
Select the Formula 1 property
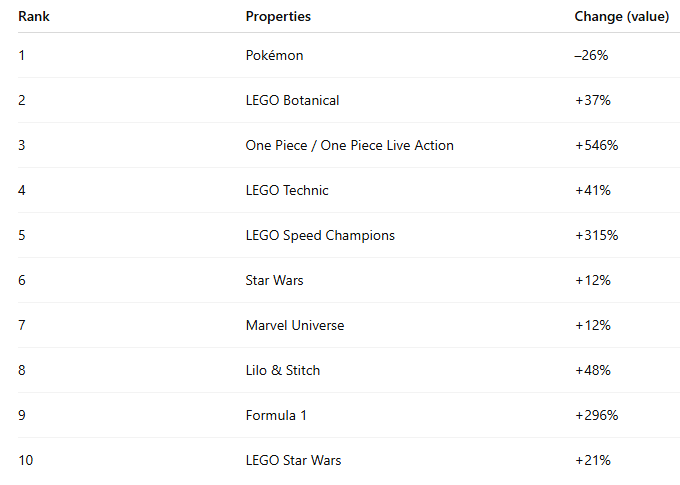pyautogui.click(x=277, y=415)
